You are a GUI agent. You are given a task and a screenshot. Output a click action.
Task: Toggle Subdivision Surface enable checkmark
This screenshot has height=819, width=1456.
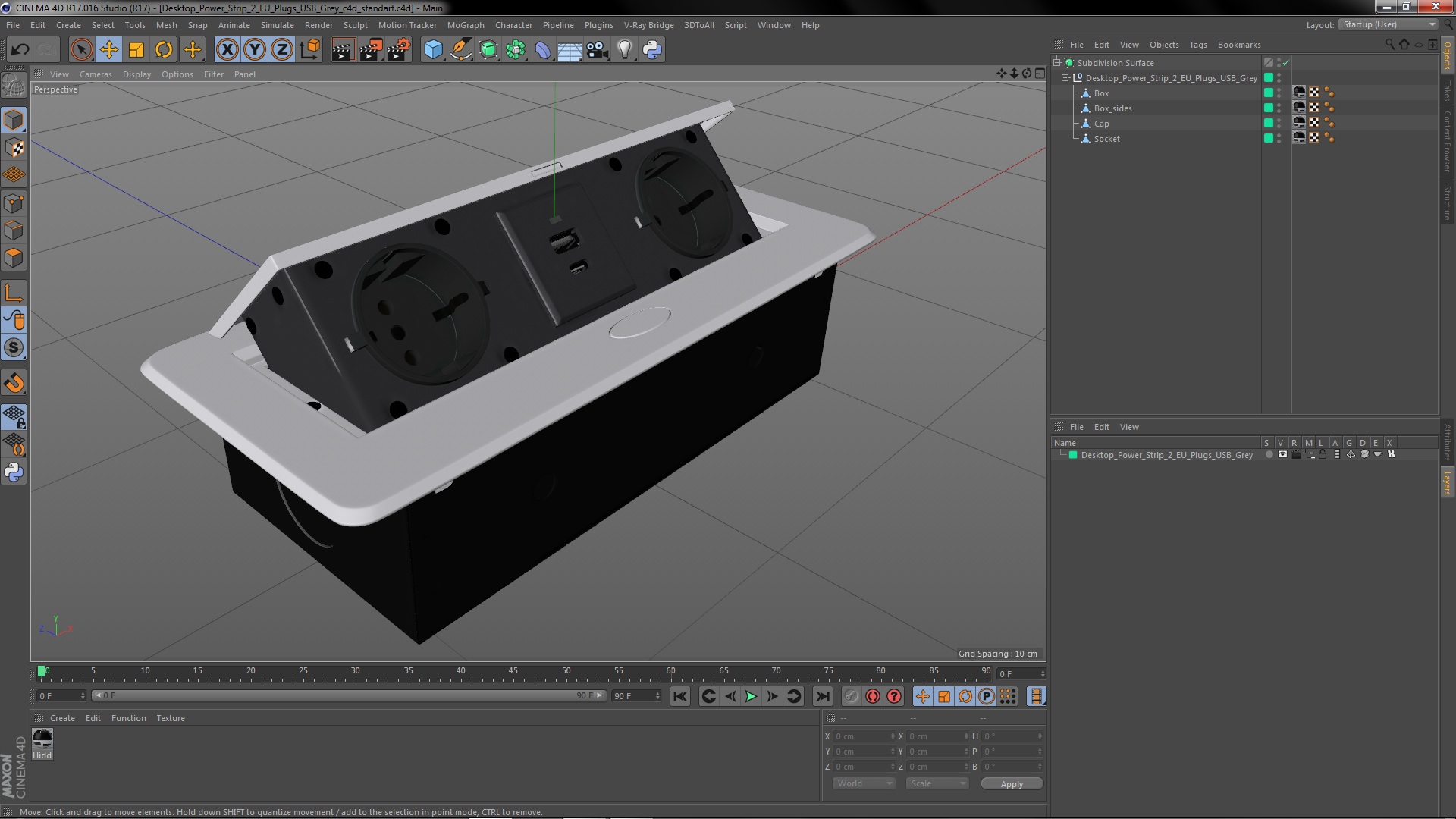click(x=1285, y=63)
